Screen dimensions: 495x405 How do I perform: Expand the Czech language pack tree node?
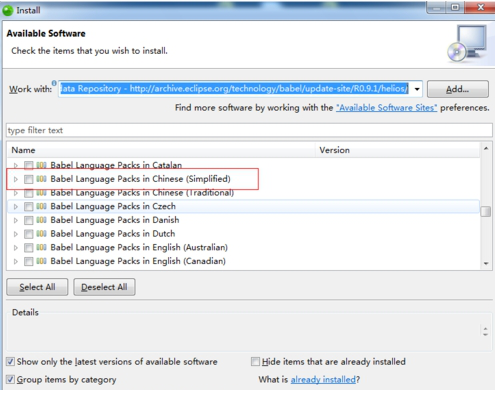(x=15, y=207)
